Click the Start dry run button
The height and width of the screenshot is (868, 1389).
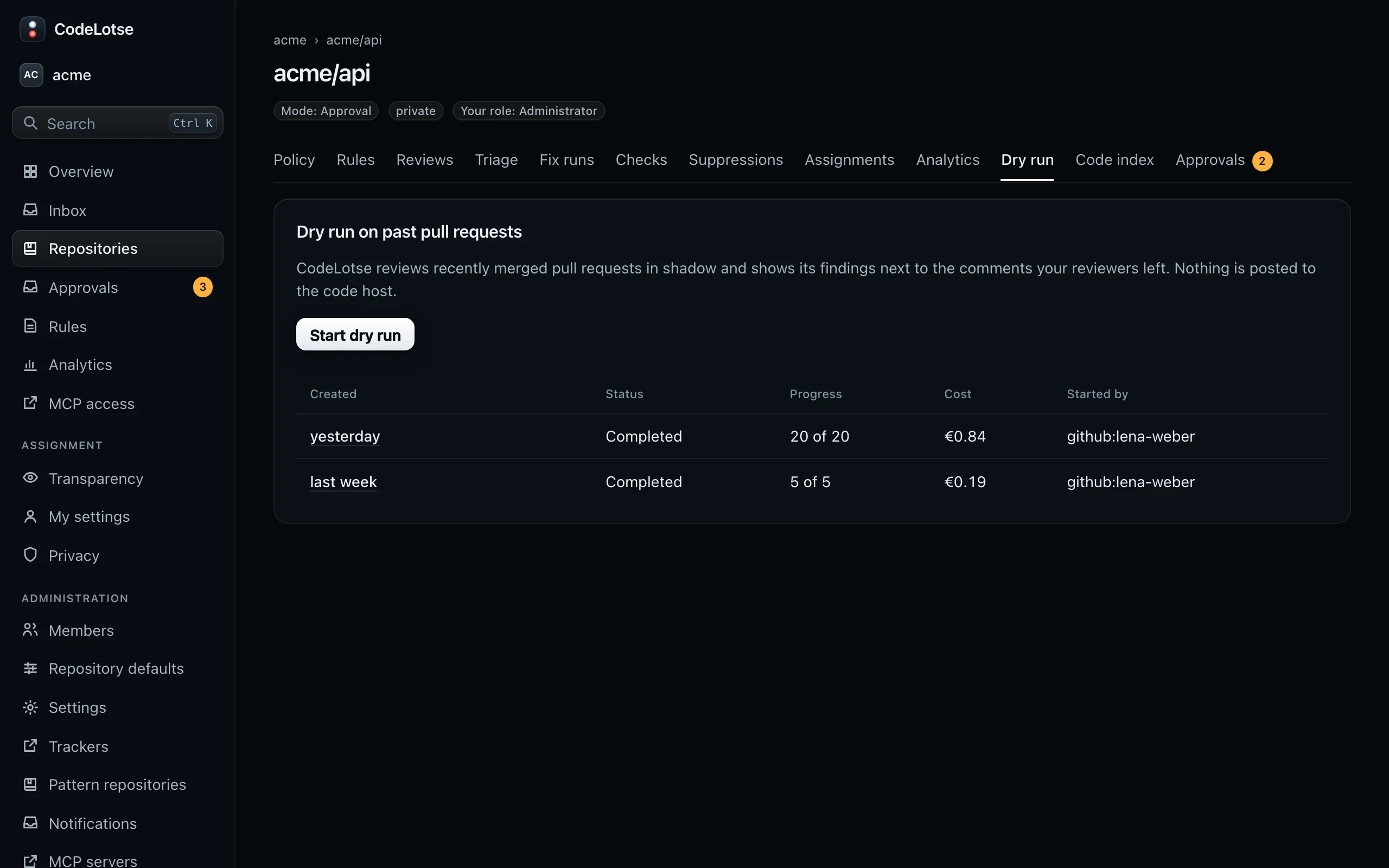pyautogui.click(x=355, y=335)
